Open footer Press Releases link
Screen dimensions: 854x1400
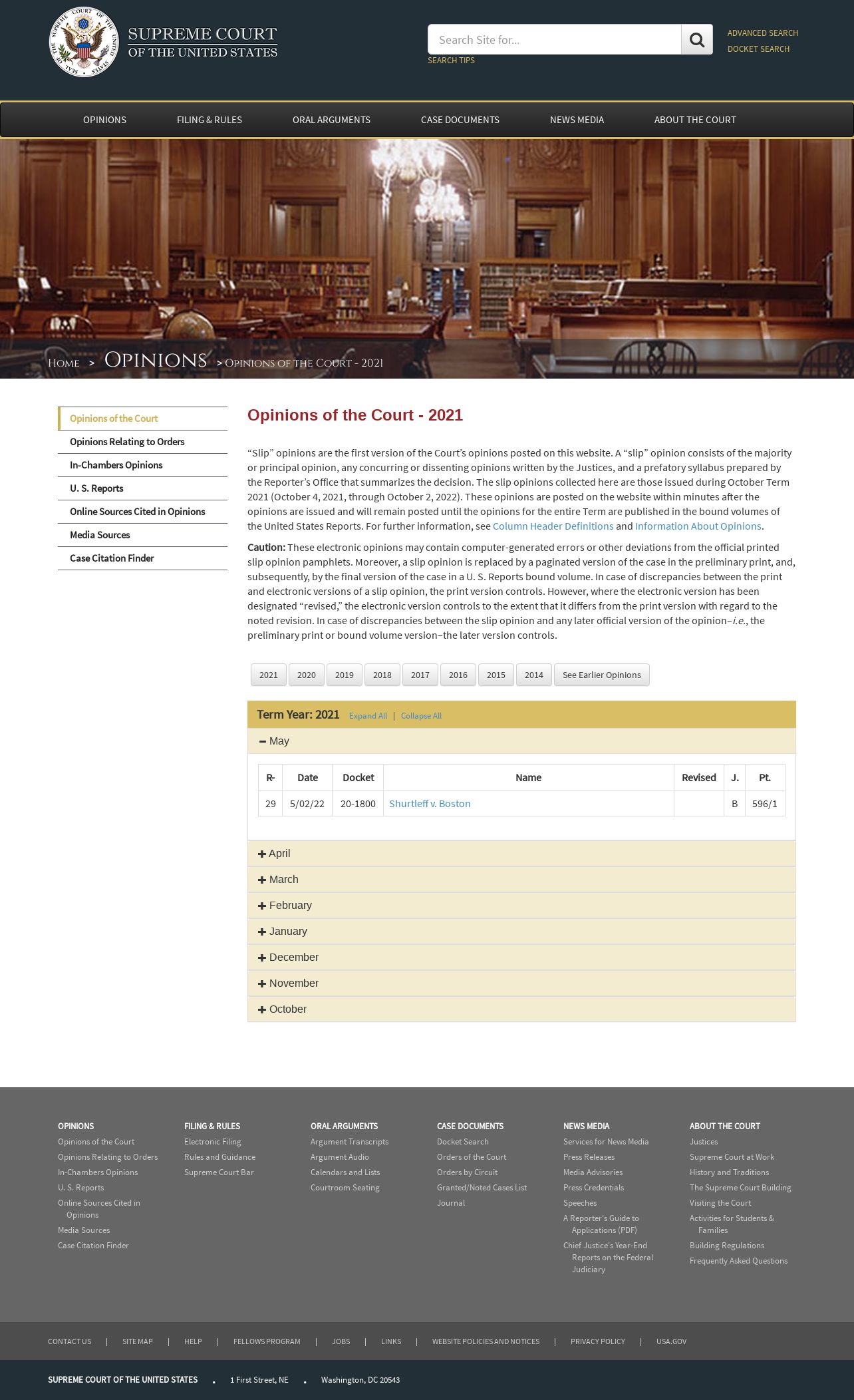[x=589, y=1157]
